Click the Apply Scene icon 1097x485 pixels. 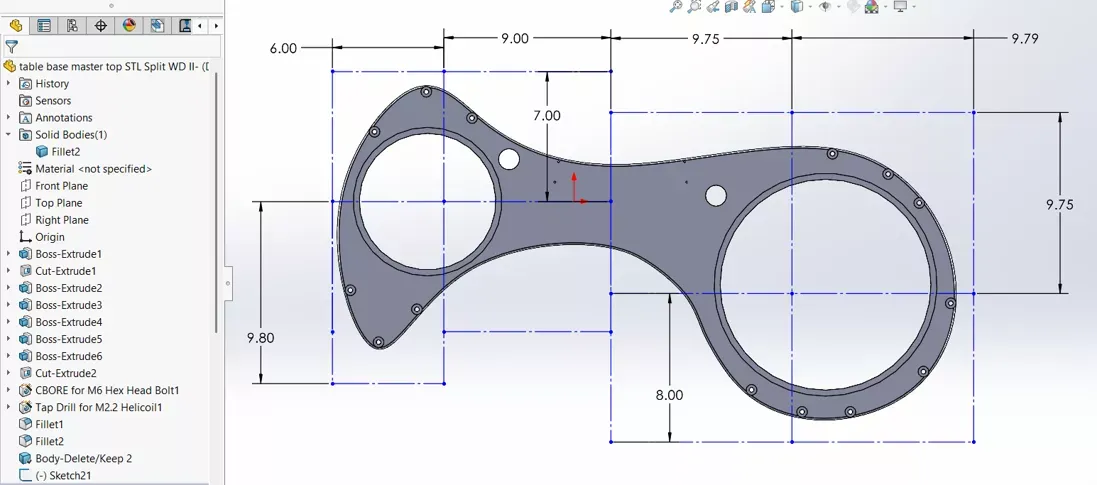[872, 6]
